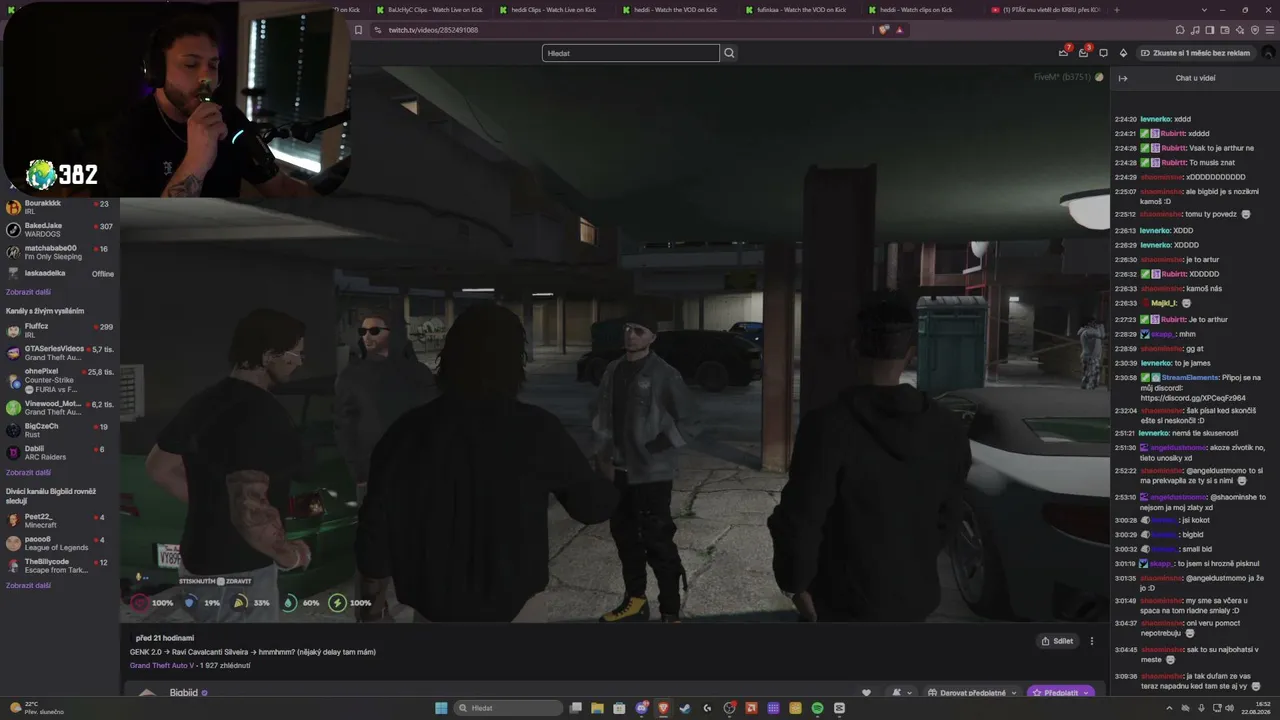Open the Windows Start menu
This screenshot has height=720, width=1280.
[441, 708]
